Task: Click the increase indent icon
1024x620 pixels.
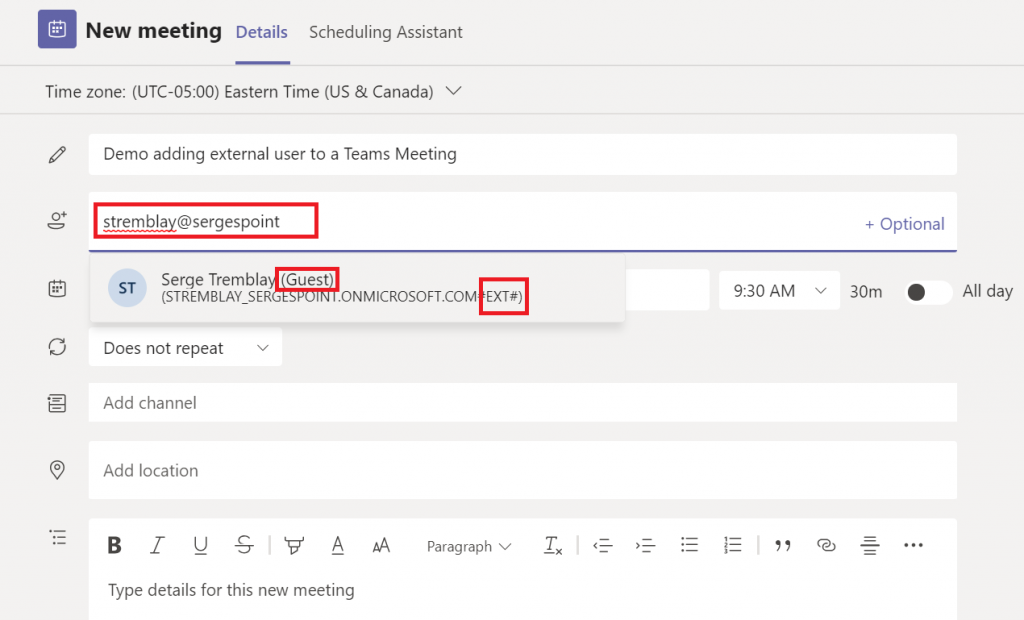Action: (x=645, y=545)
